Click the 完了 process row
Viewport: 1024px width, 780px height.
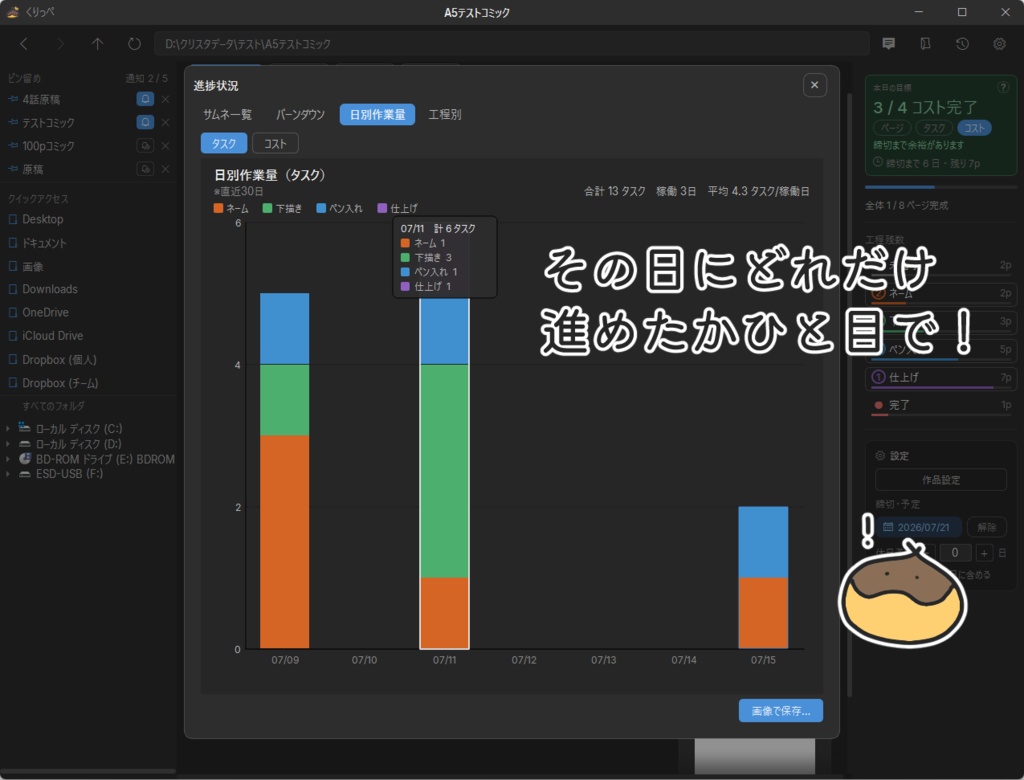pyautogui.click(x=941, y=405)
